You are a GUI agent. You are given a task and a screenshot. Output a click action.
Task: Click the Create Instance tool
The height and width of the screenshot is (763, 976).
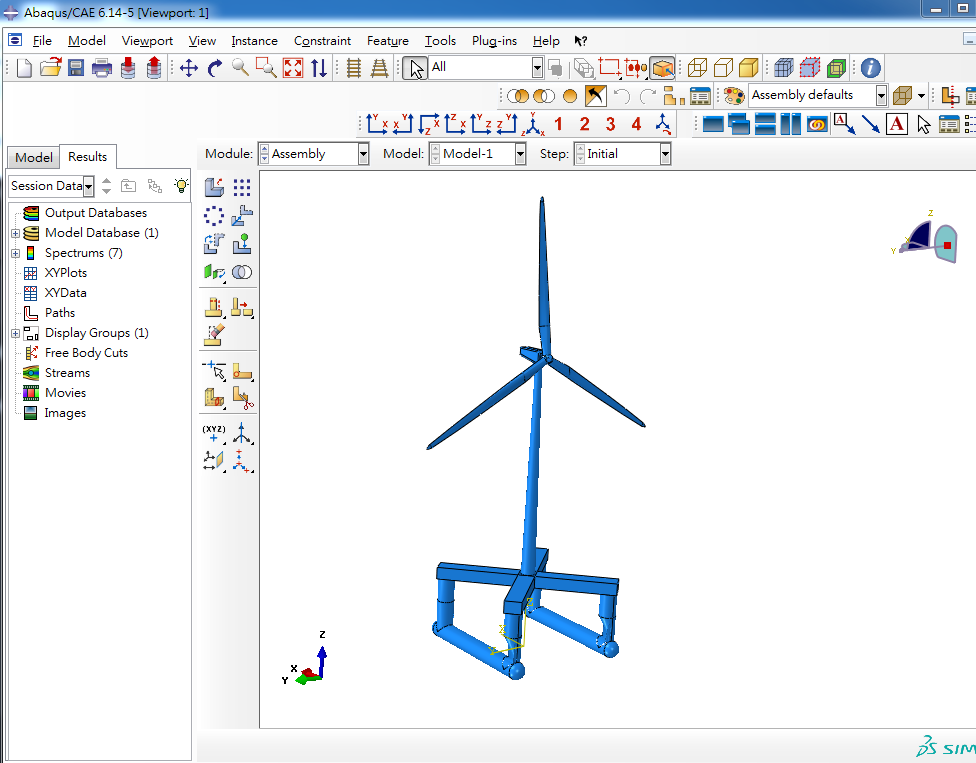[214, 187]
